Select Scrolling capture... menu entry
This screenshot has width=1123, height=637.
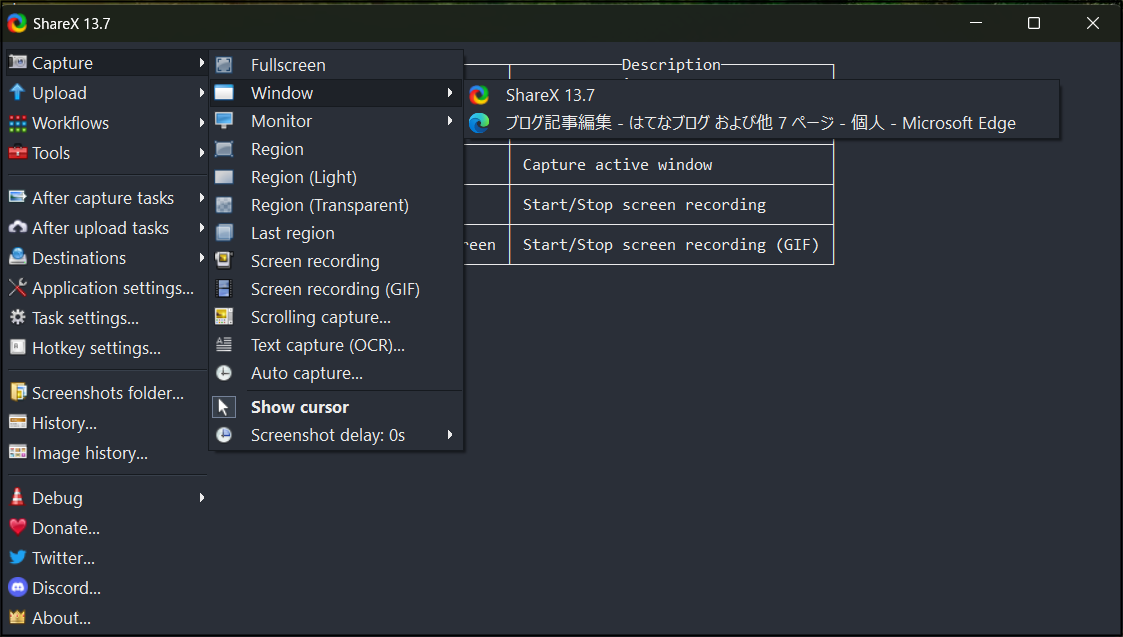[337, 317]
